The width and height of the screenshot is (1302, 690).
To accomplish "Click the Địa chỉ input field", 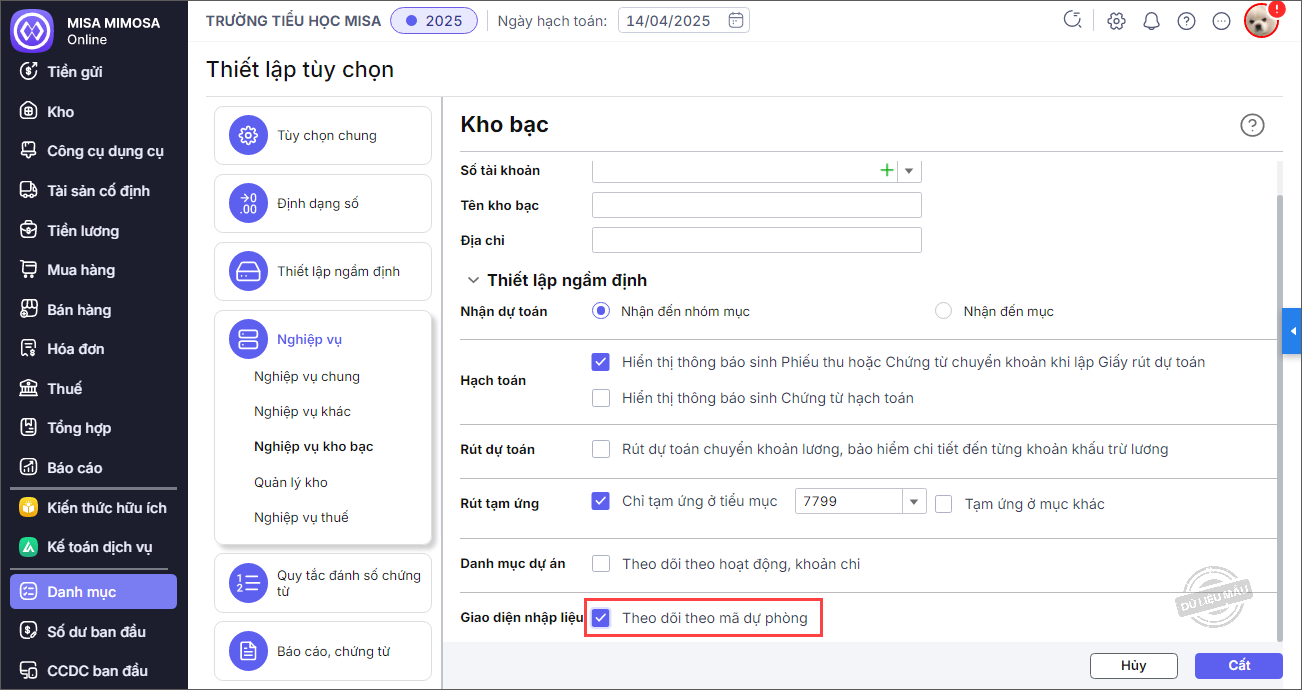I will 757,241.
